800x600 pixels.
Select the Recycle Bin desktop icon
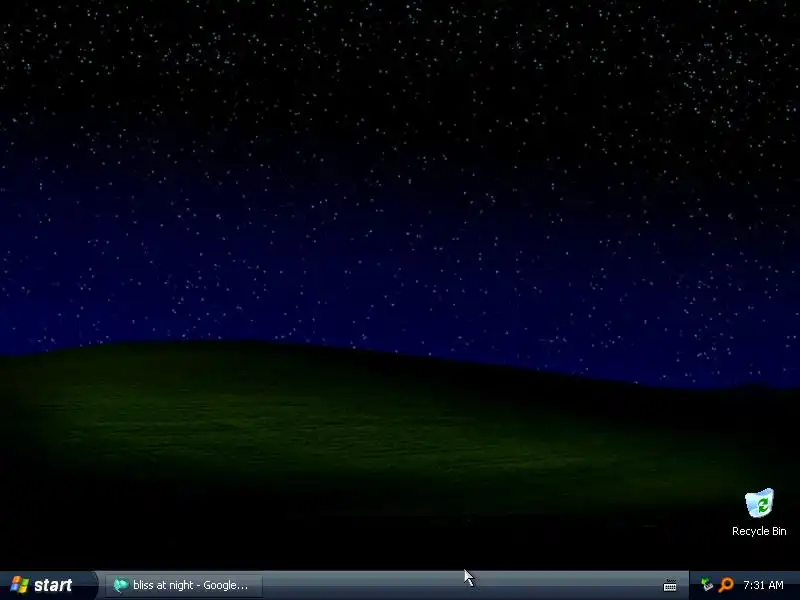pos(759,512)
